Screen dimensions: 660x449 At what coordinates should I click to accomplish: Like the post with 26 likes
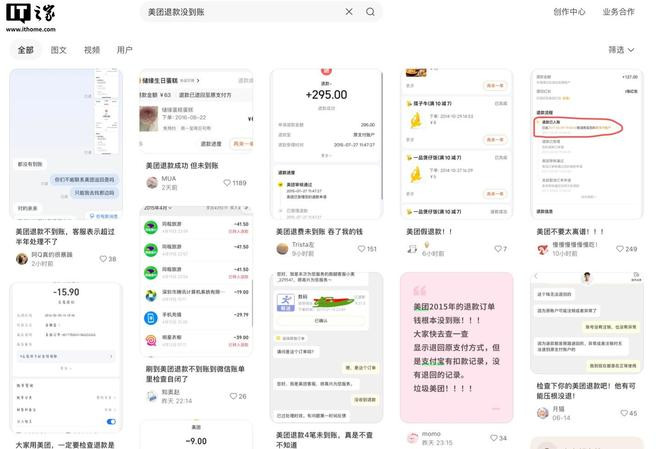click(x=233, y=396)
